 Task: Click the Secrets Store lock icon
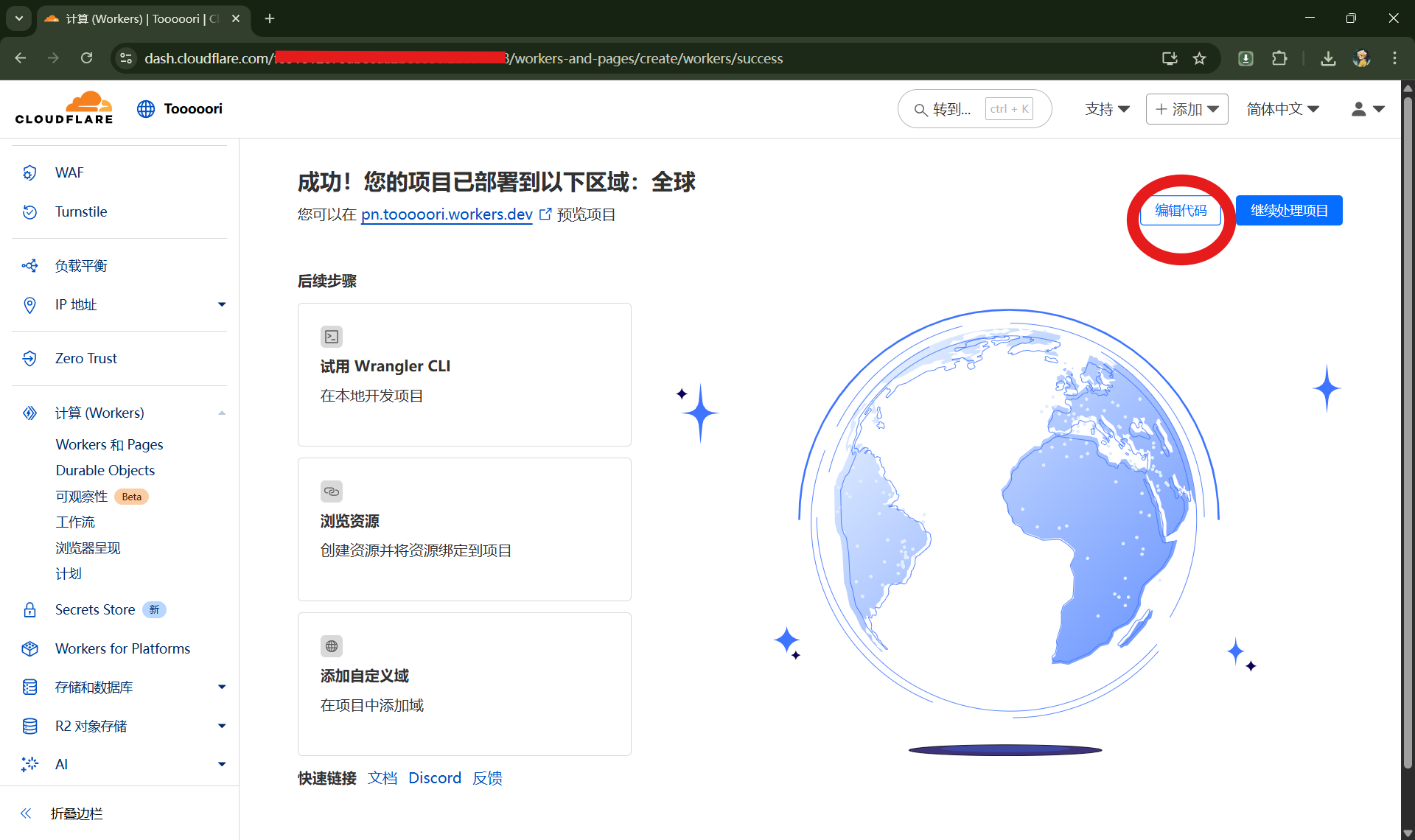pos(29,610)
